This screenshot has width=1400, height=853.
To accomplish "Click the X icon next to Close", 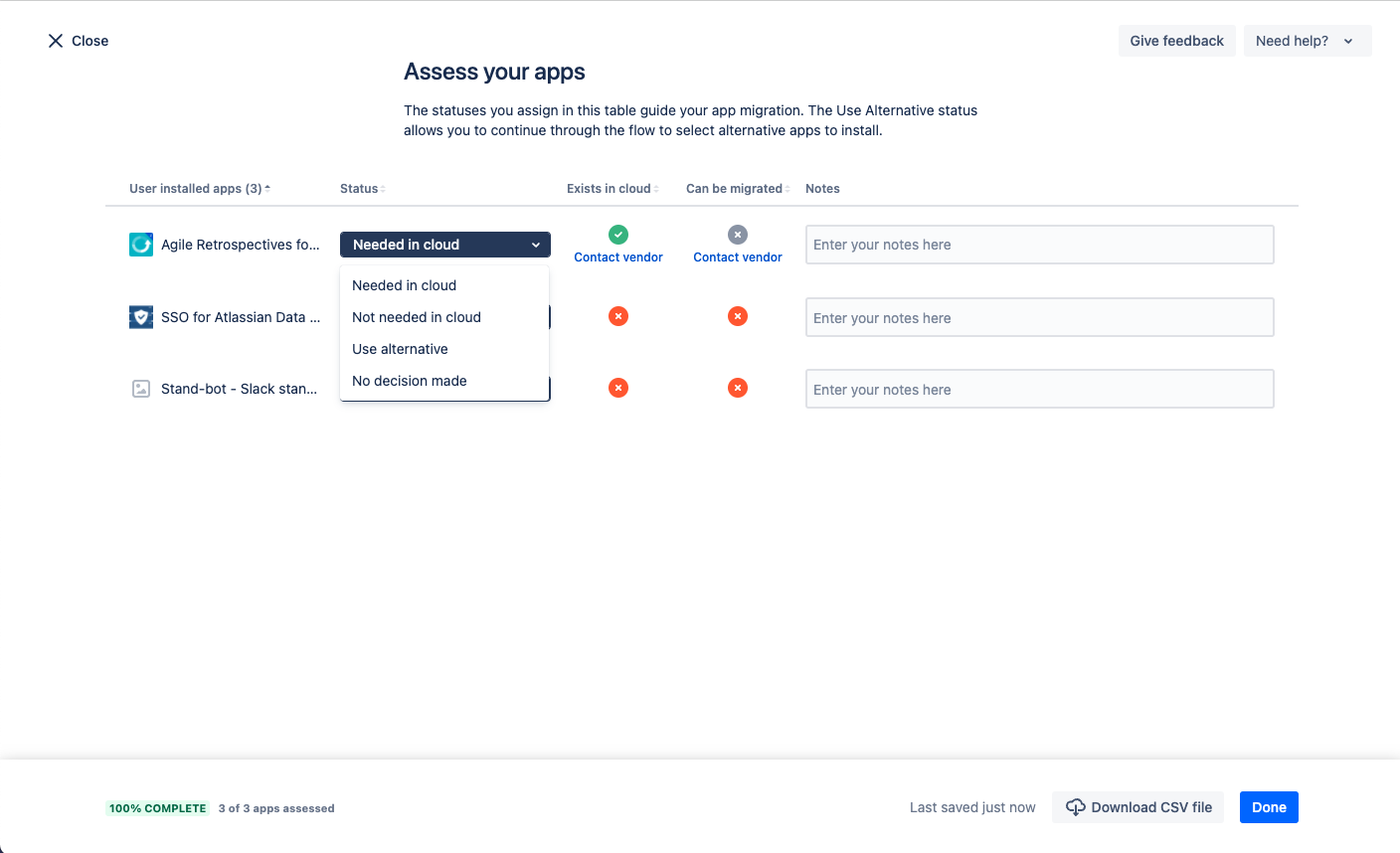I will point(56,41).
